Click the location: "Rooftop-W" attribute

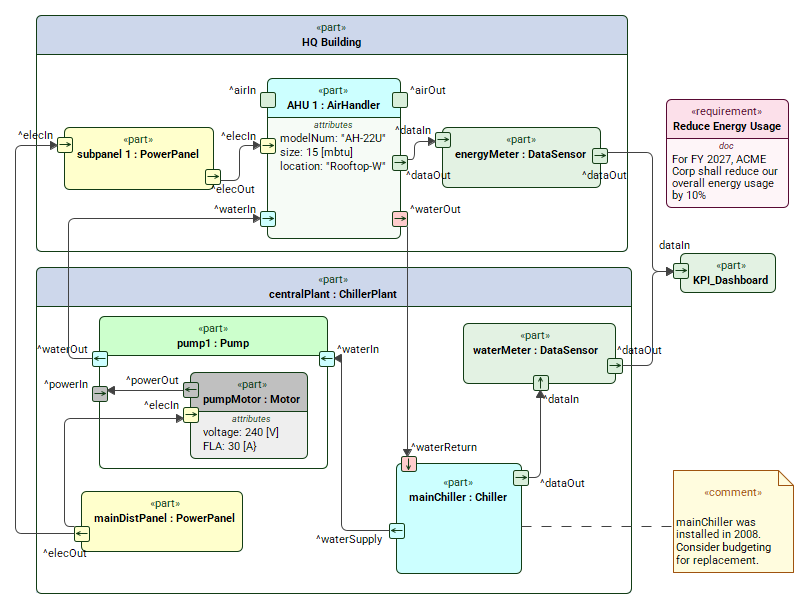coord(332,166)
